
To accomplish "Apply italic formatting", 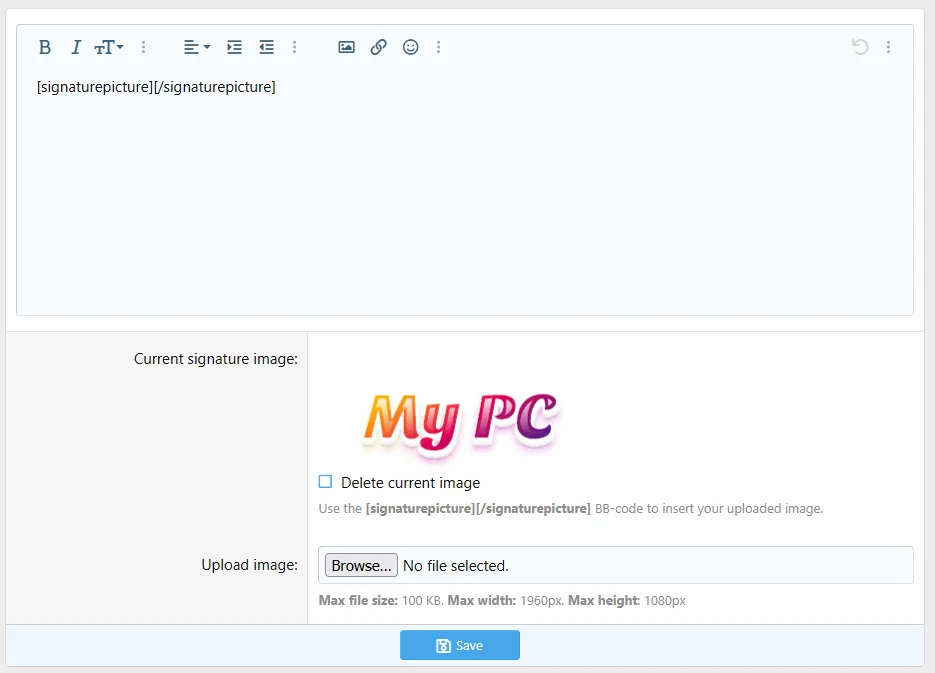I will [x=75, y=47].
